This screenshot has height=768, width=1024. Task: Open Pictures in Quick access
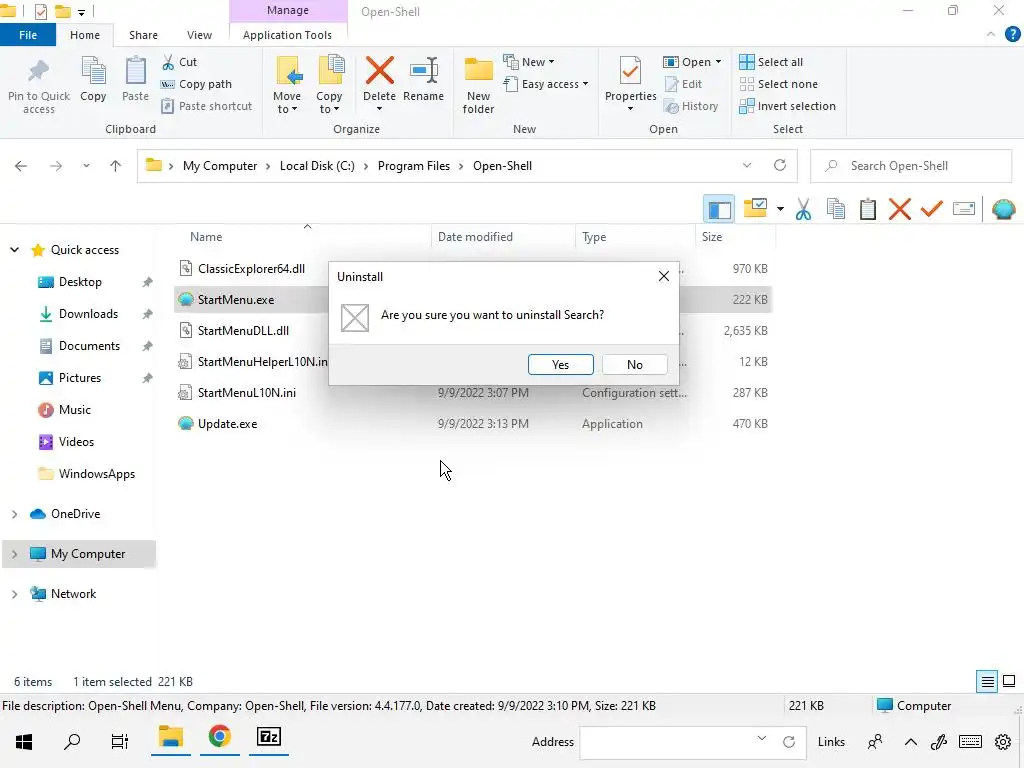click(x=80, y=378)
